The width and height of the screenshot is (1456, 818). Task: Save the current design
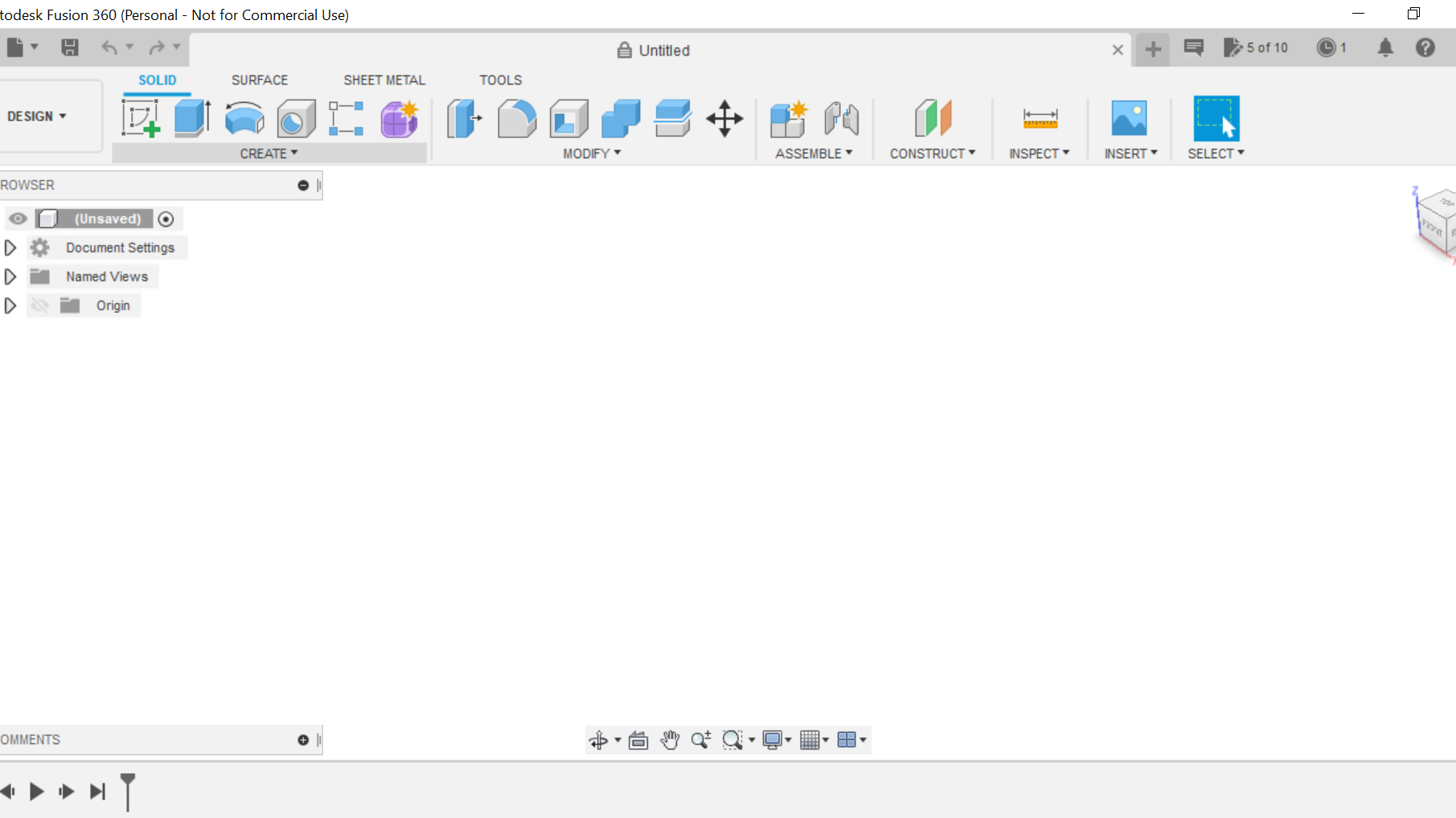tap(69, 47)
